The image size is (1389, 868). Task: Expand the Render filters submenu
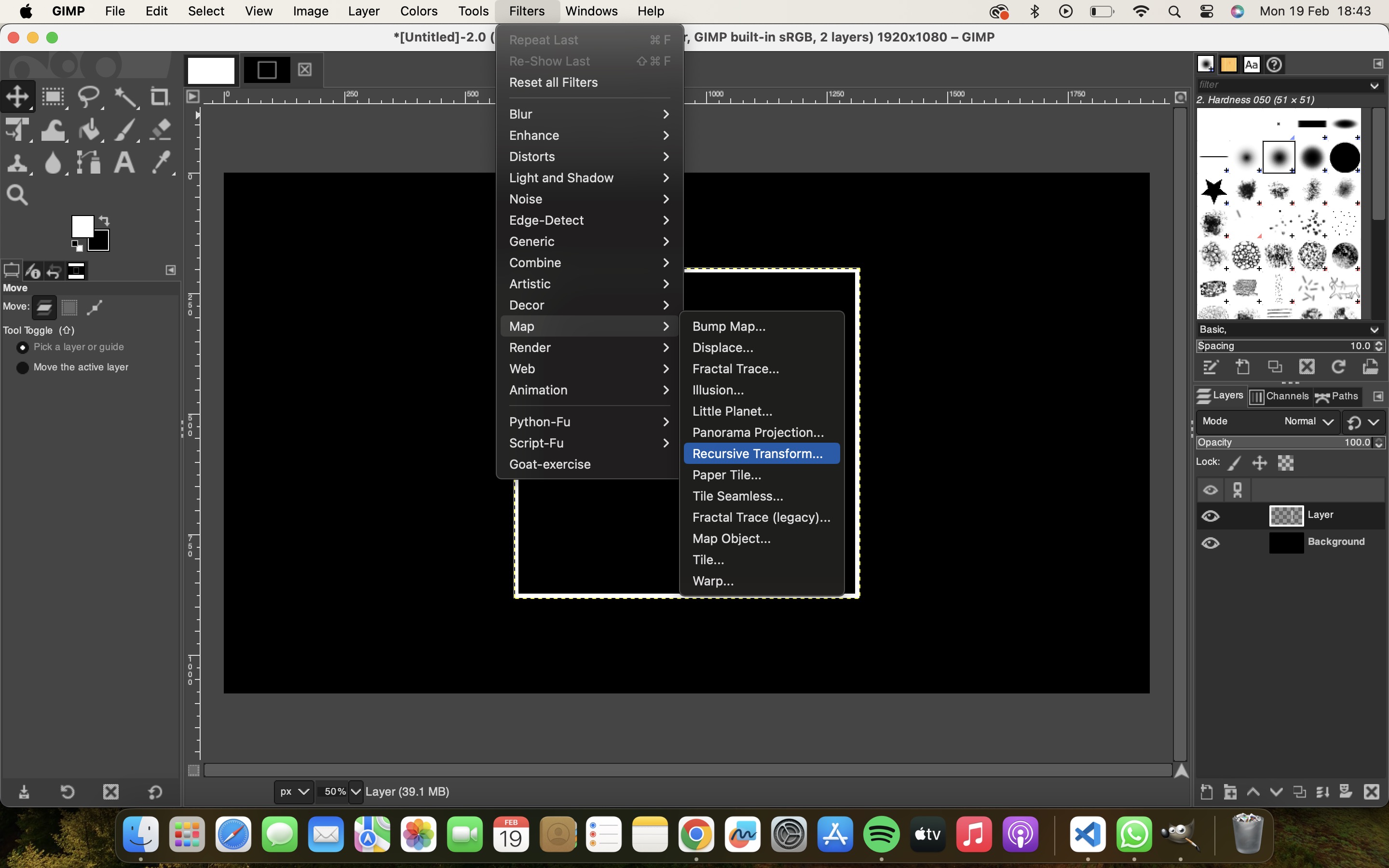589,347
